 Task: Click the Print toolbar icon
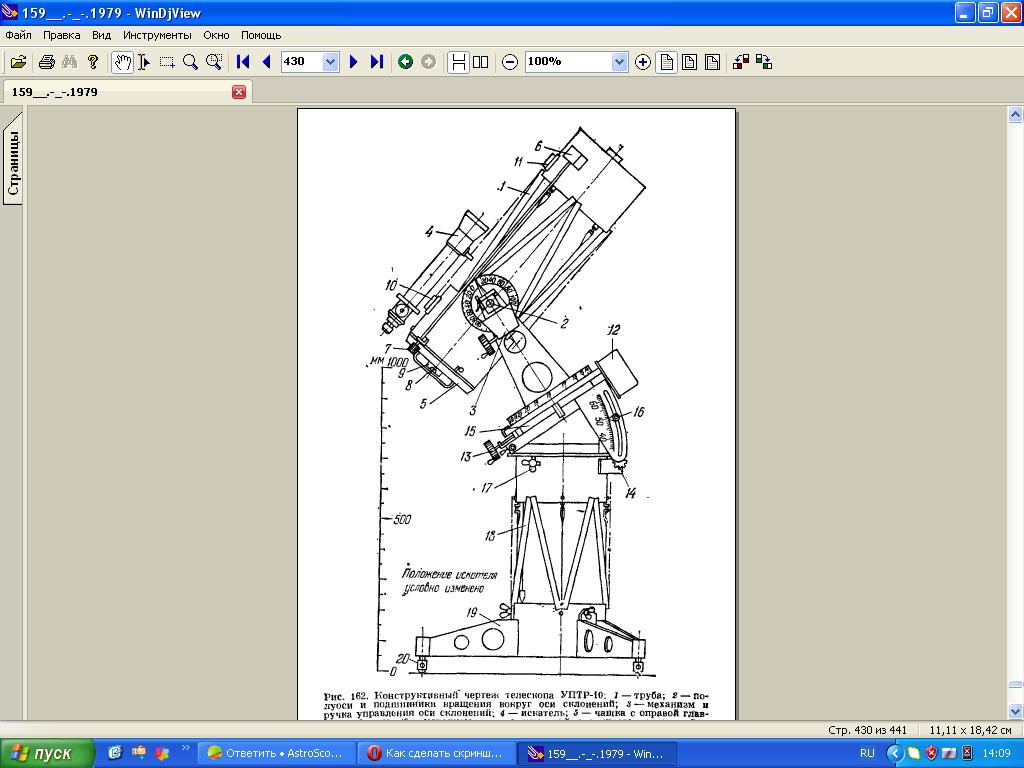tap(46, 62)
